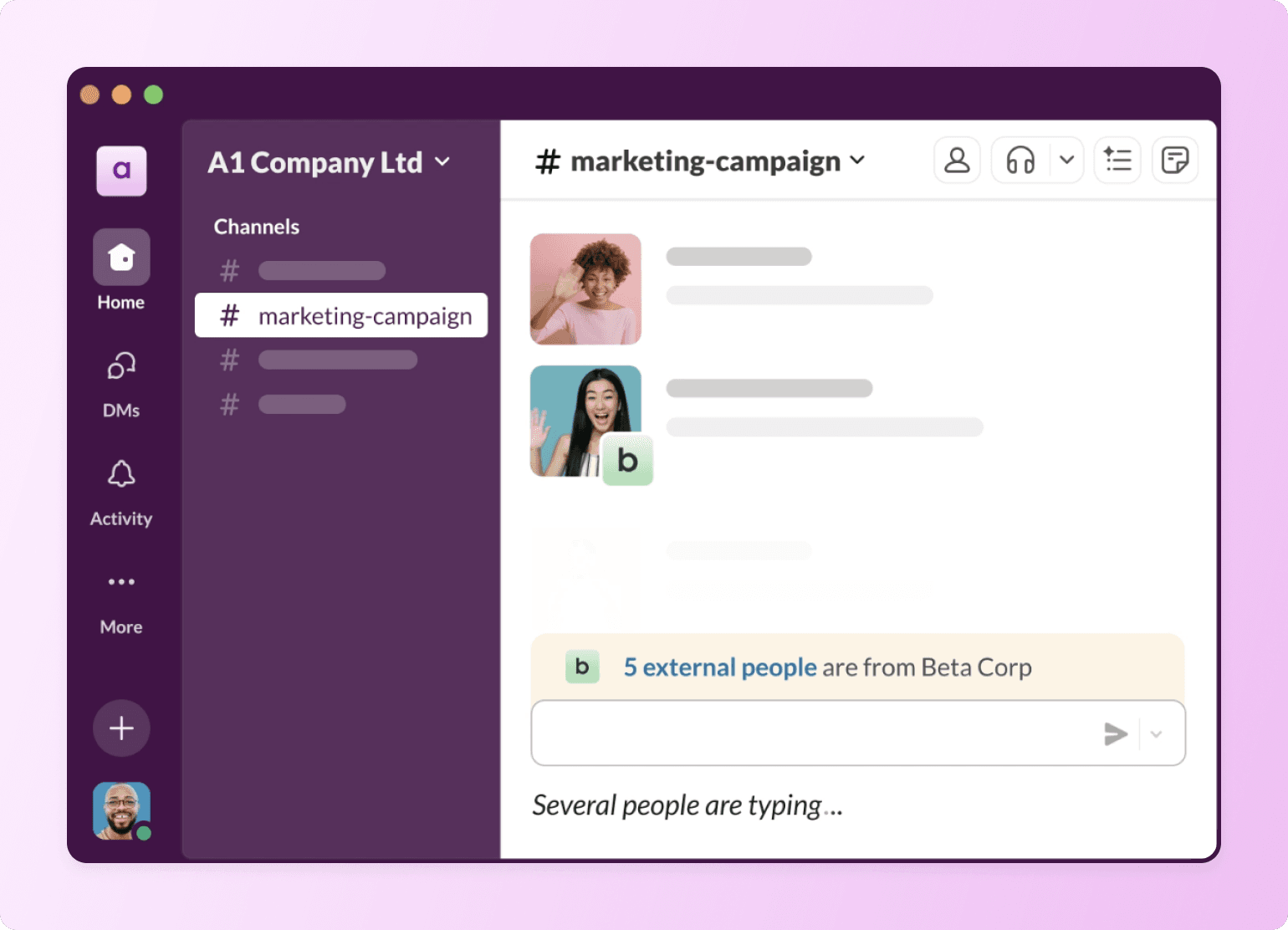Click the A1 Company workspace icon
The width and height of the screenshot is (1288, 930).
120,171
